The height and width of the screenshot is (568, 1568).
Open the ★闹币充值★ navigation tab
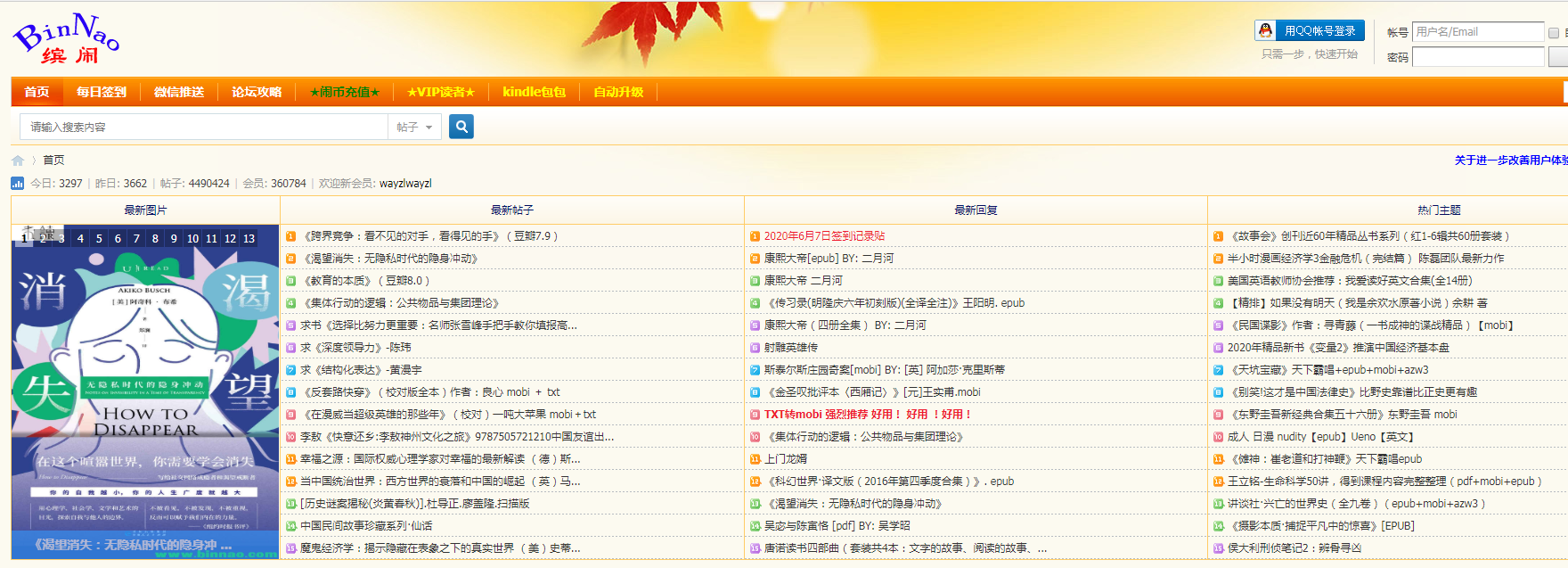(345, 92)
